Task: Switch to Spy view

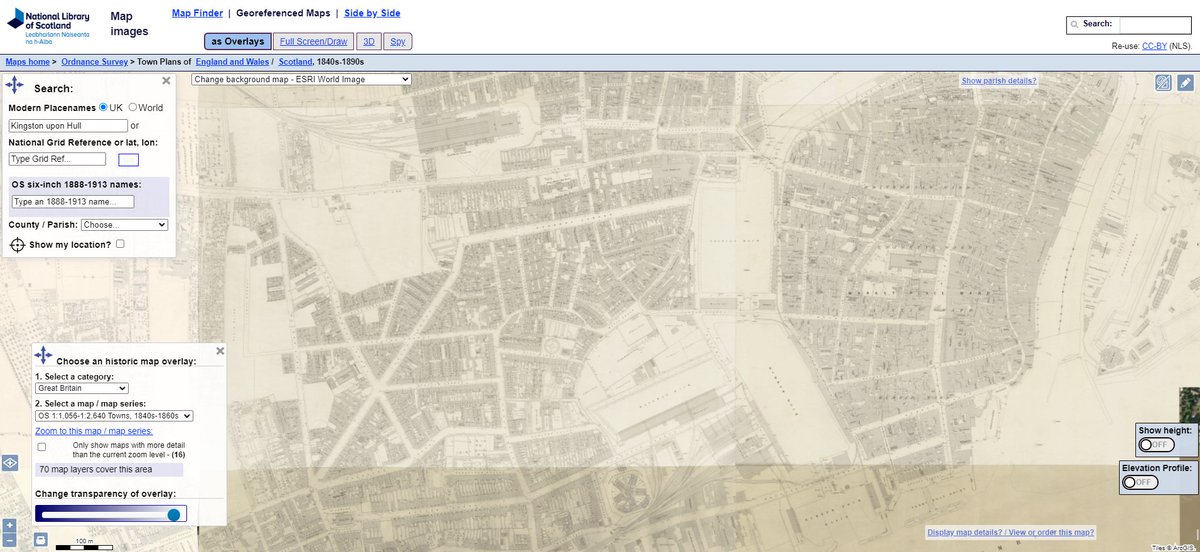Action: coord(398,41)
